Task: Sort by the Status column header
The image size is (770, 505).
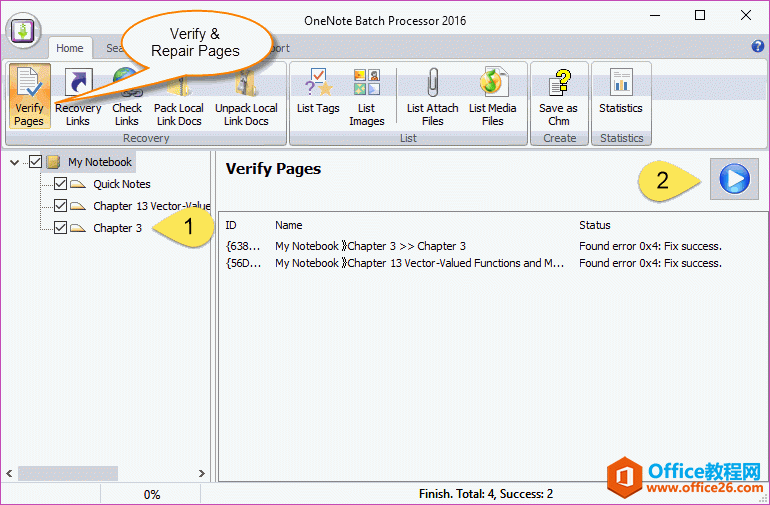Action: click(595, 225)
